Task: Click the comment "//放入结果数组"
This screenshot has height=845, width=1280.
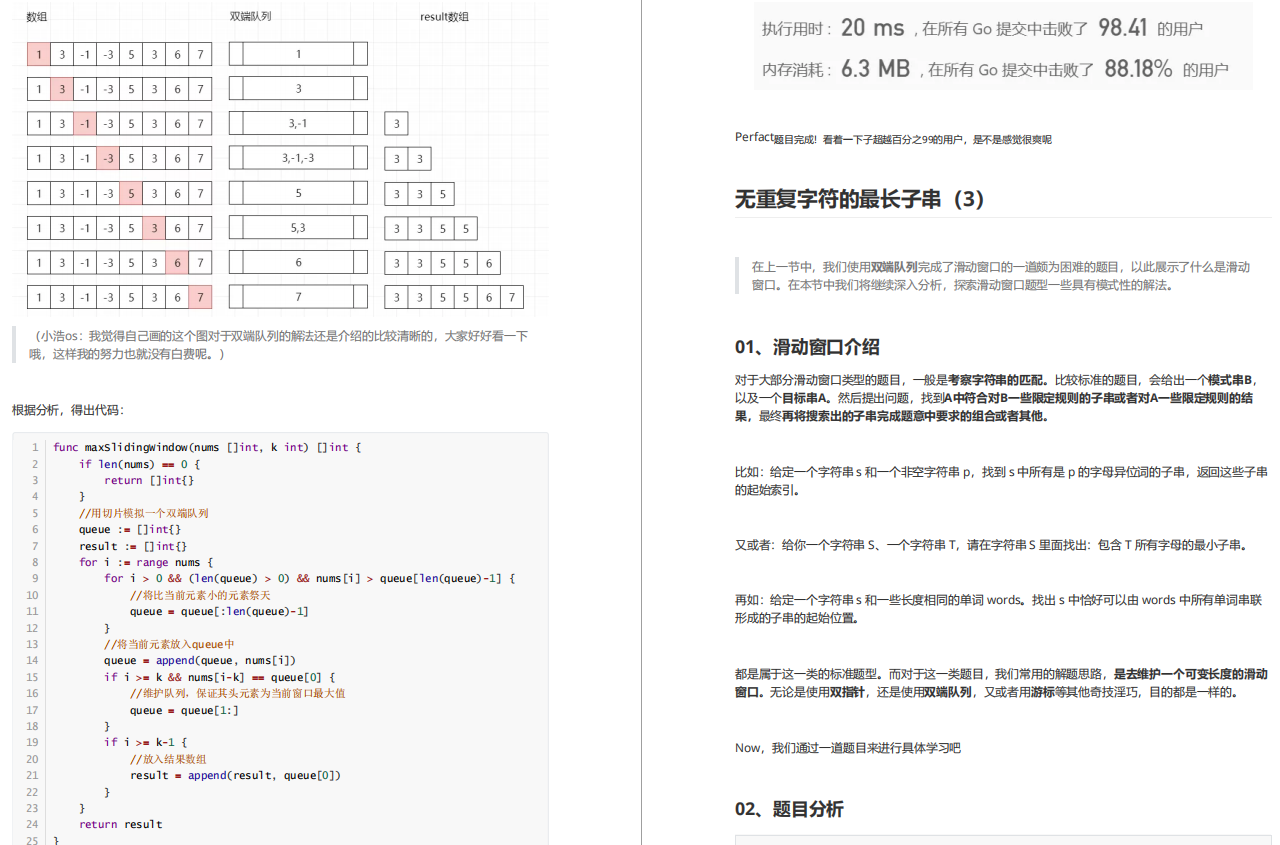Action: click(168, 759)
